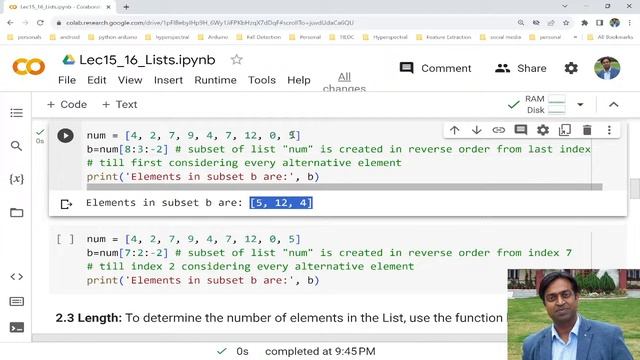Open the browser tab search chevron

click(564, 6)
